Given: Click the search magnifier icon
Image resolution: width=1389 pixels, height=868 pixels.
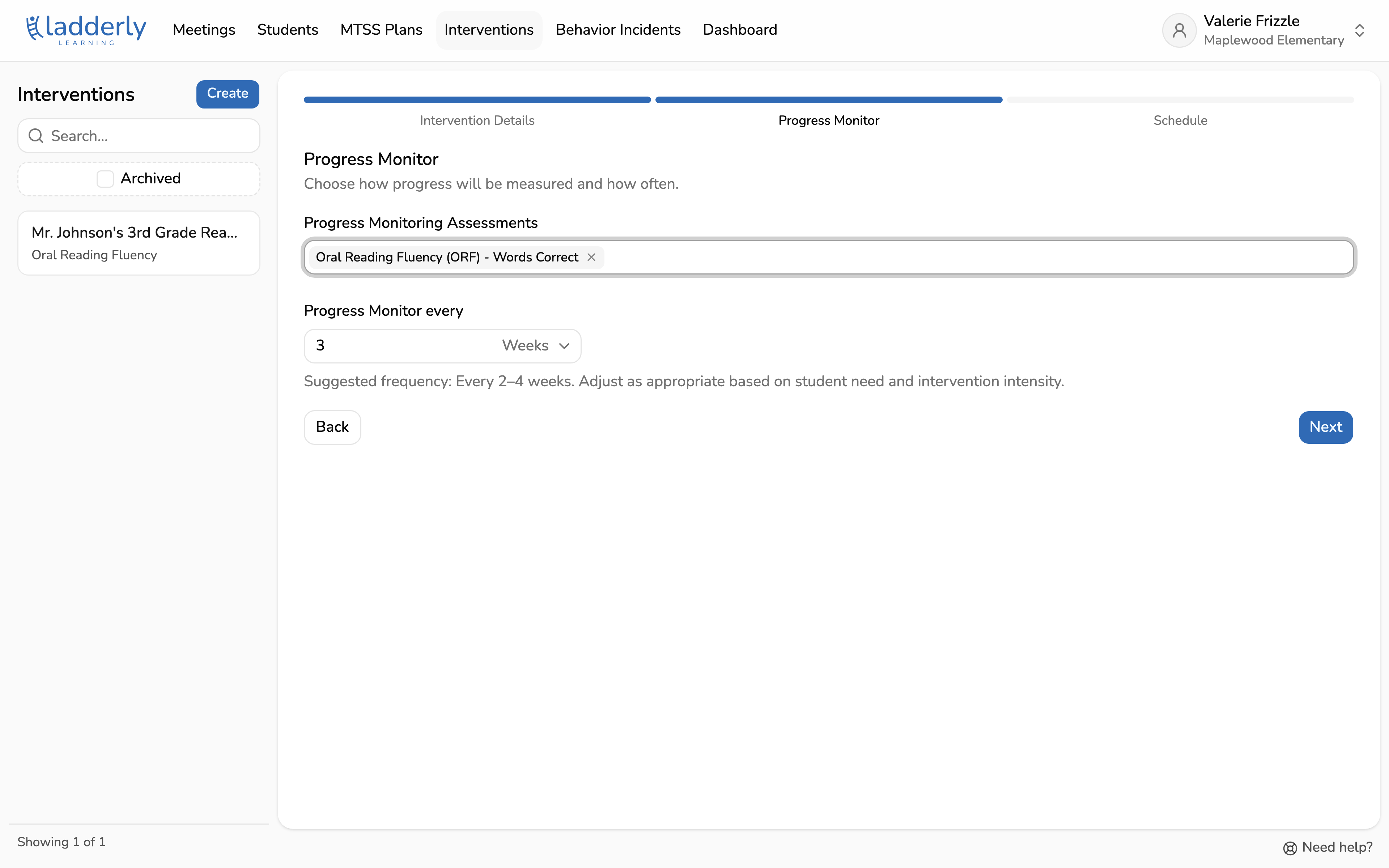Looking at the screenshot, I should (36, 136).
